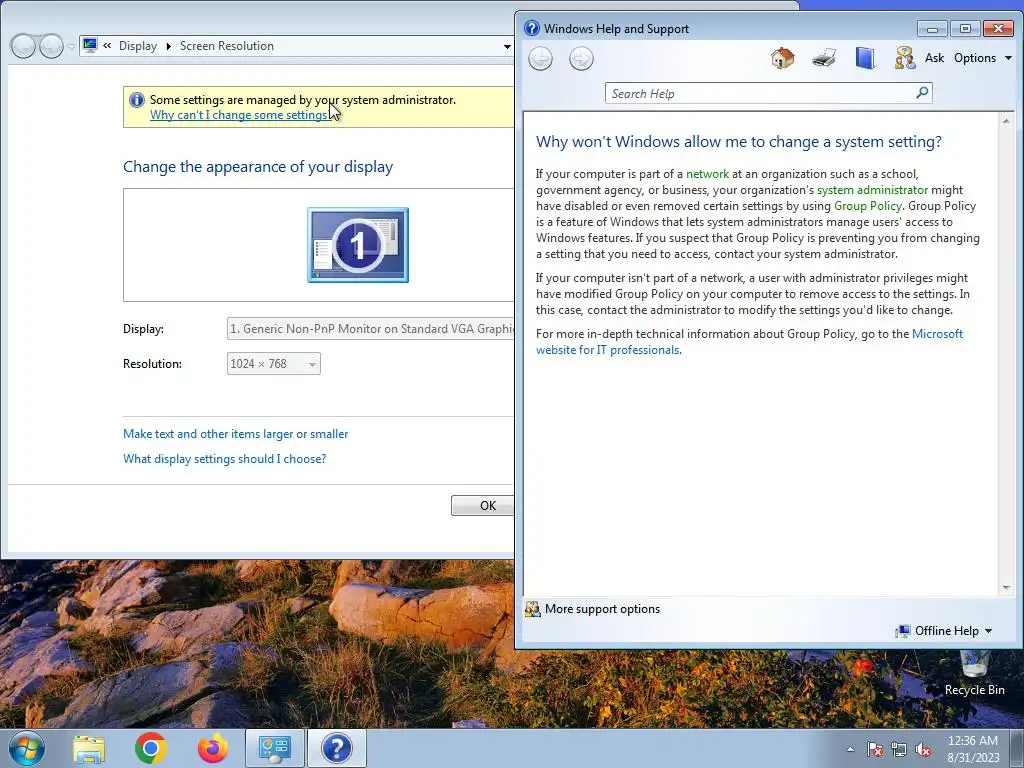
Task: Click the Ask people icon in Help toolbar
Action: coord(904,58)
